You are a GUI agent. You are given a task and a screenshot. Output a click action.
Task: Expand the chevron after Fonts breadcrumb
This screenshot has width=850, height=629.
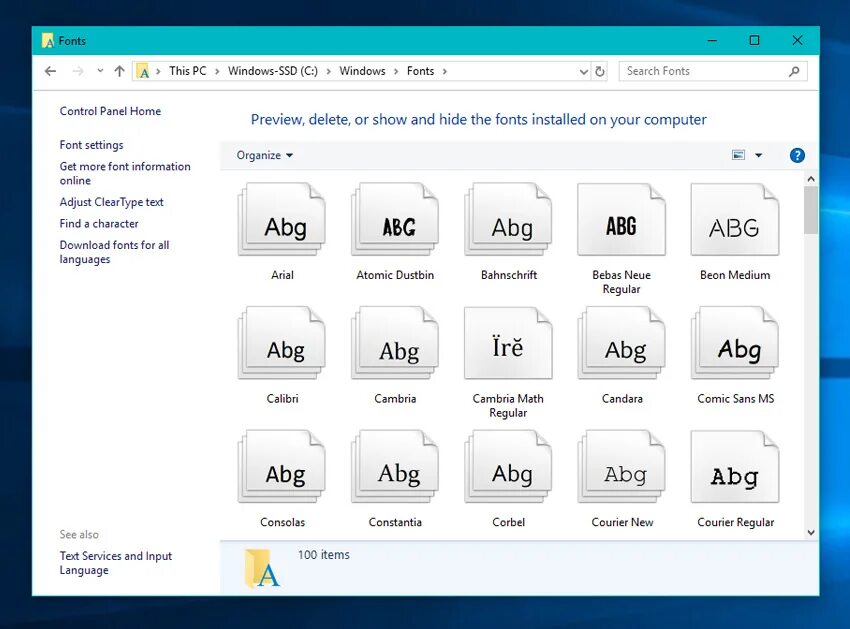point(445,71)
